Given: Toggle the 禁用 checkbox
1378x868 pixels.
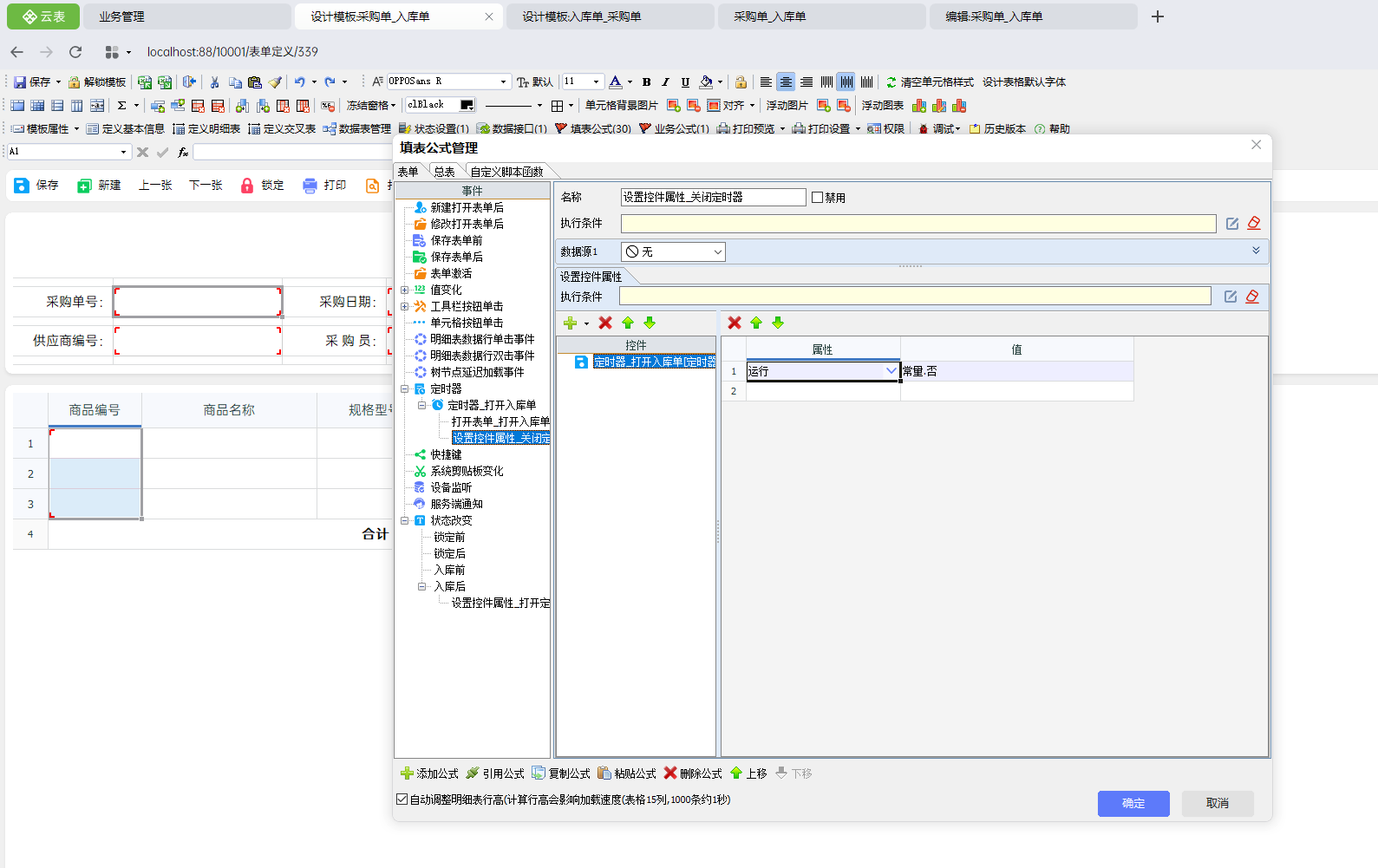Looking at the screenshot, I should [x=817, y=198].
